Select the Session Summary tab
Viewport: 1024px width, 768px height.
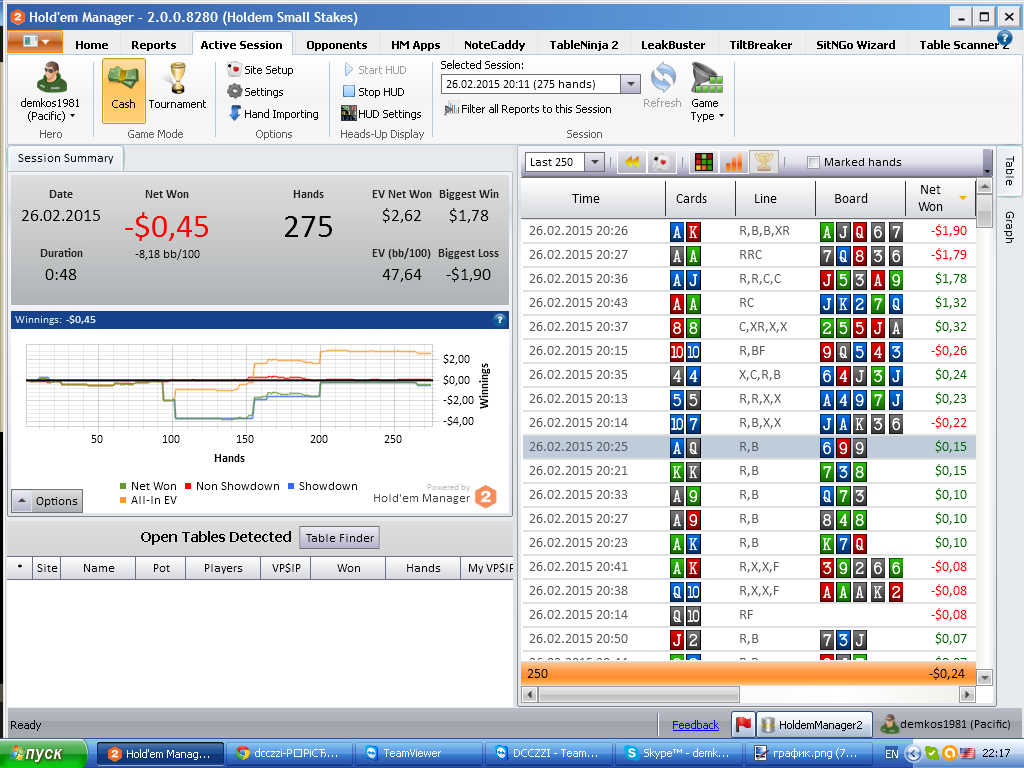65,158
